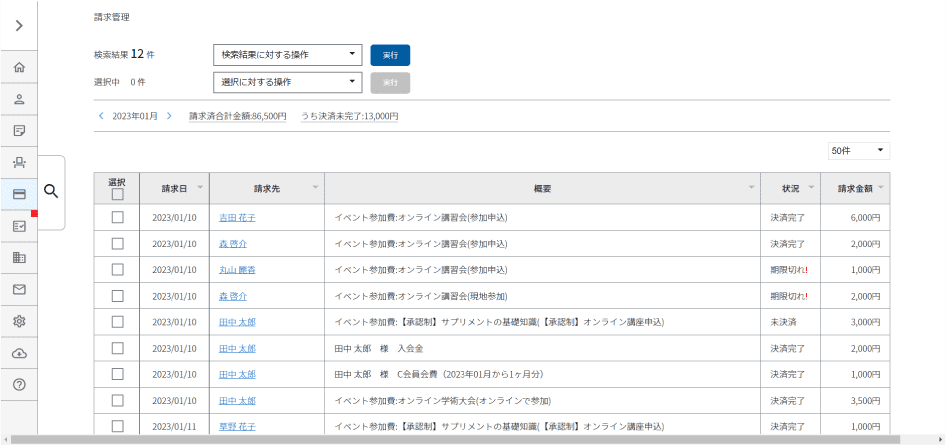Open the 50件 page size dropdown
This screenshot has width=946, height=445.
tap(858, 151)
